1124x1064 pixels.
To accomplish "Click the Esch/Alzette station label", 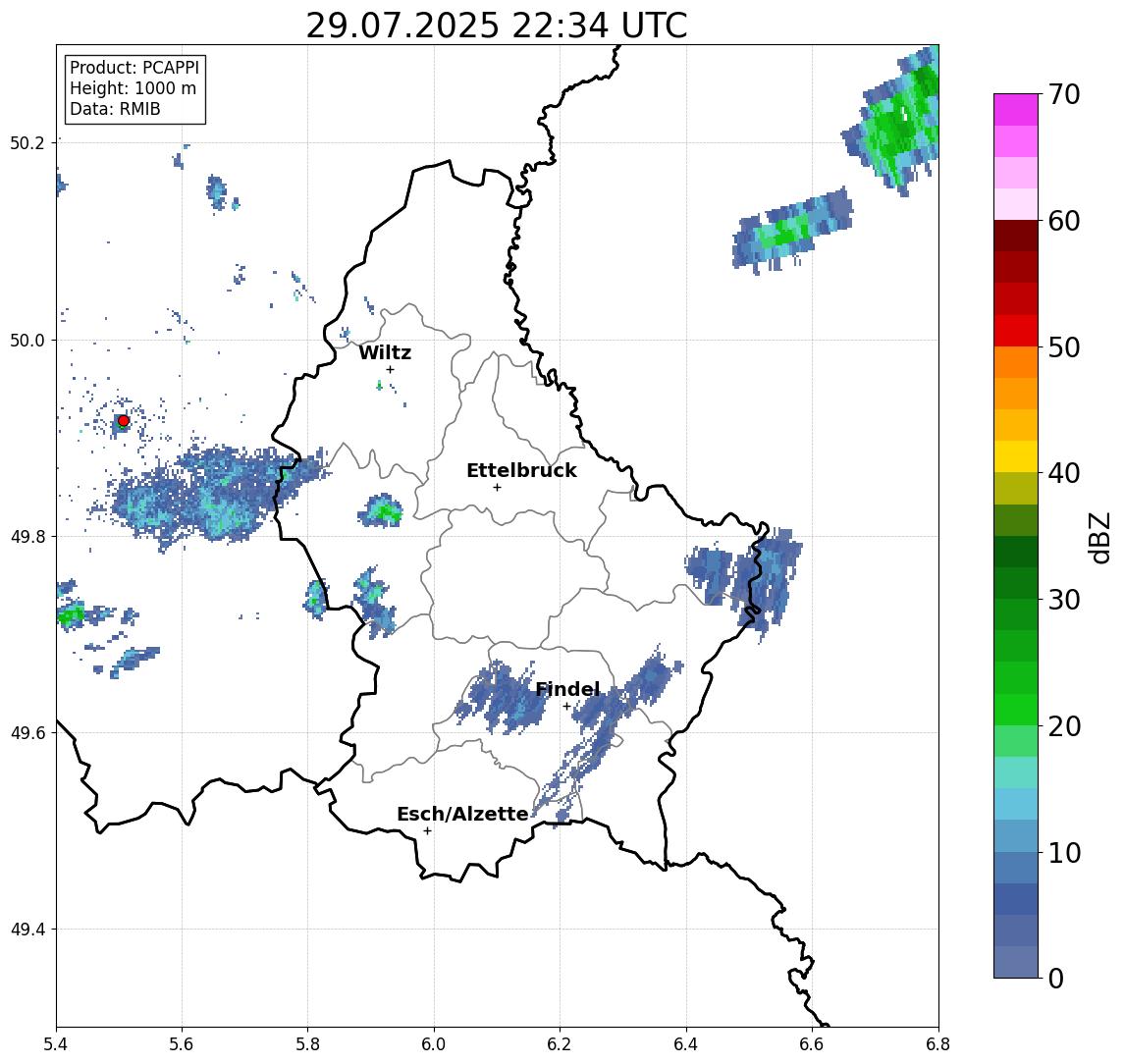I will pos(462,814).
